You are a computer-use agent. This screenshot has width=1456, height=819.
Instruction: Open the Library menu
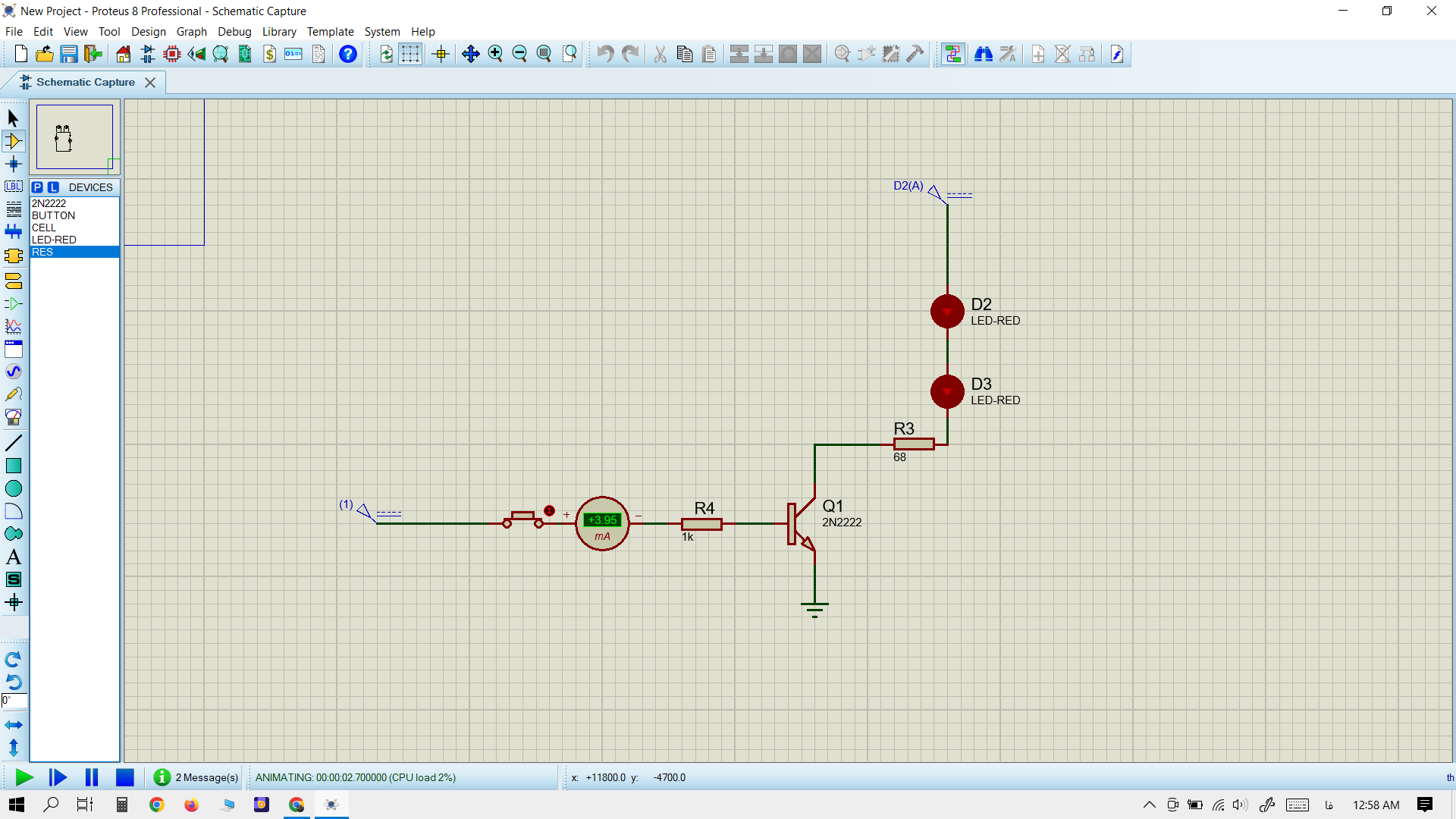279,31
